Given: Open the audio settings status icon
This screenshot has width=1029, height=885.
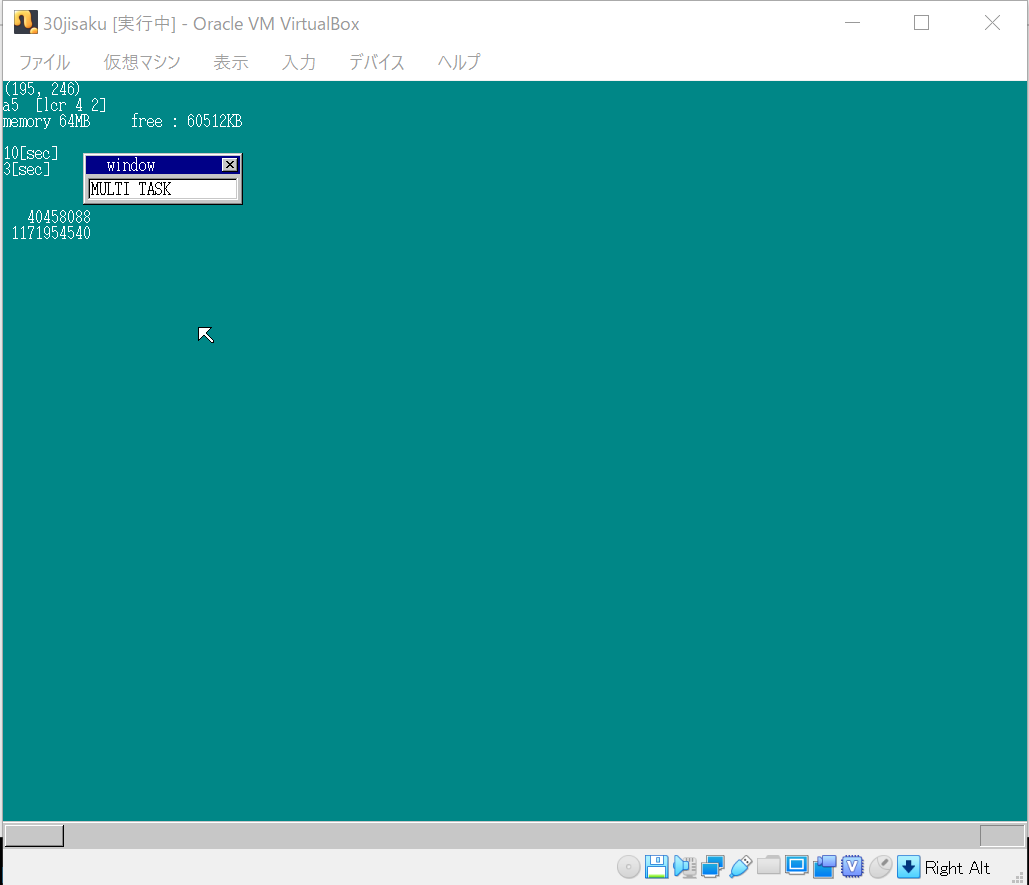Looking at the screenshot, I should (684, 867).
